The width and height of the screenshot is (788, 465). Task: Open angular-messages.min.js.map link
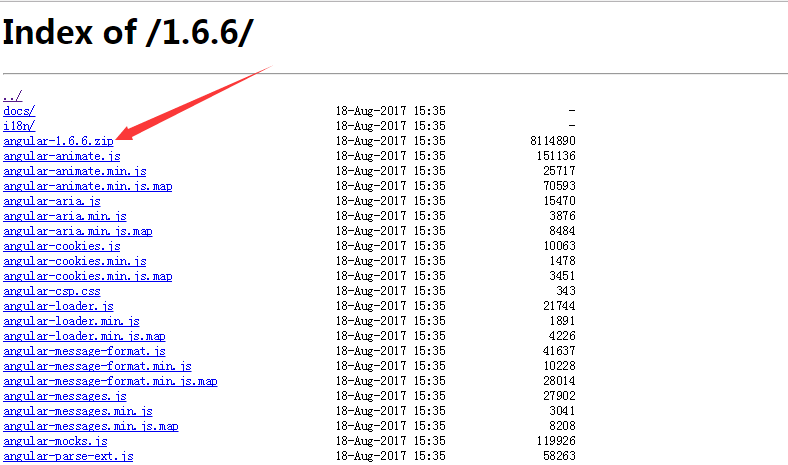[91, 426]
